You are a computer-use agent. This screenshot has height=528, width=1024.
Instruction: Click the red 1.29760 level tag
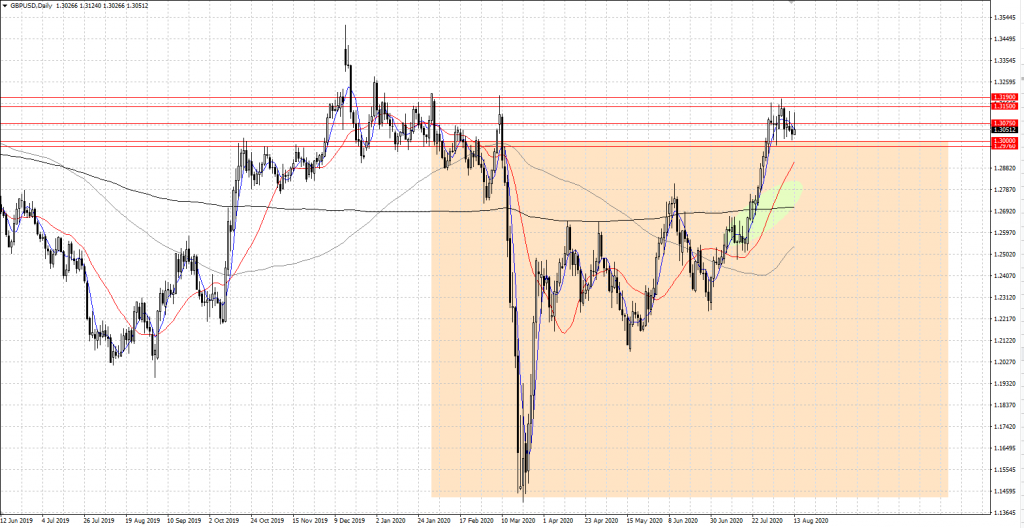[1004, 148]
